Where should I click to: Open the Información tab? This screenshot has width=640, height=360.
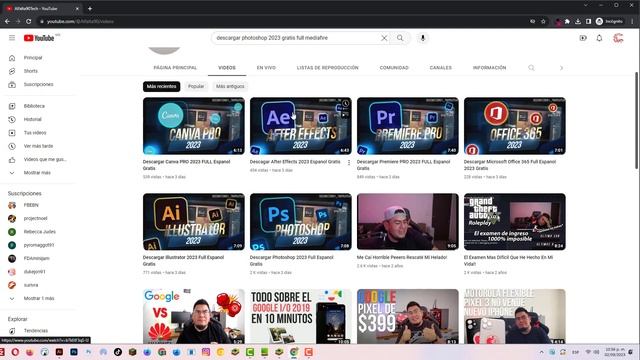[489, 68]
